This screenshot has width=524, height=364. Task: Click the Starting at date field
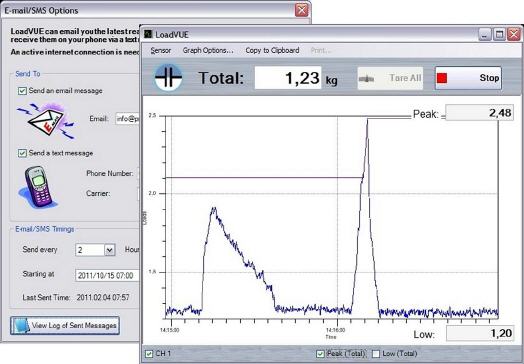107,275
